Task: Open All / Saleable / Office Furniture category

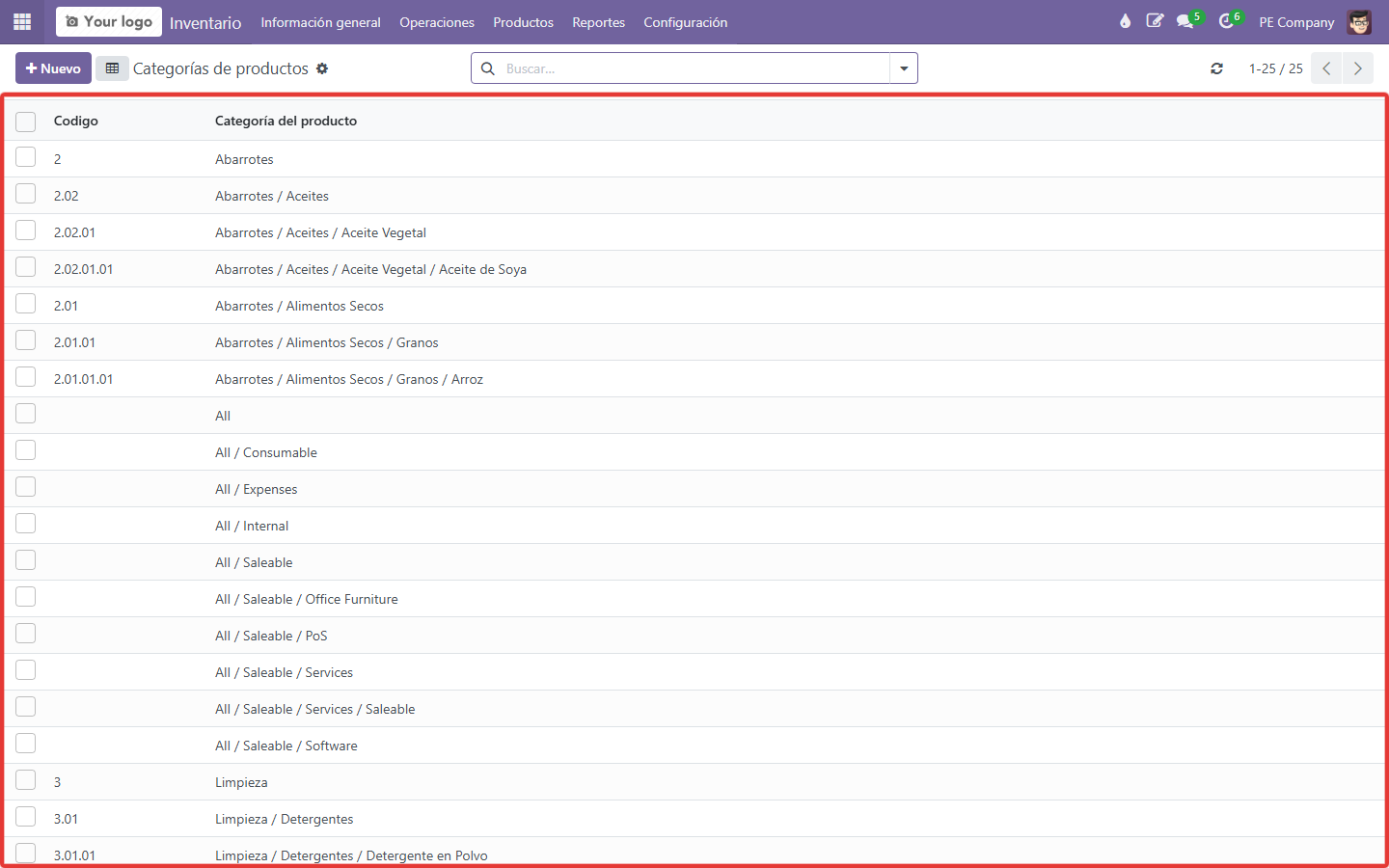Action: [307, 599]
